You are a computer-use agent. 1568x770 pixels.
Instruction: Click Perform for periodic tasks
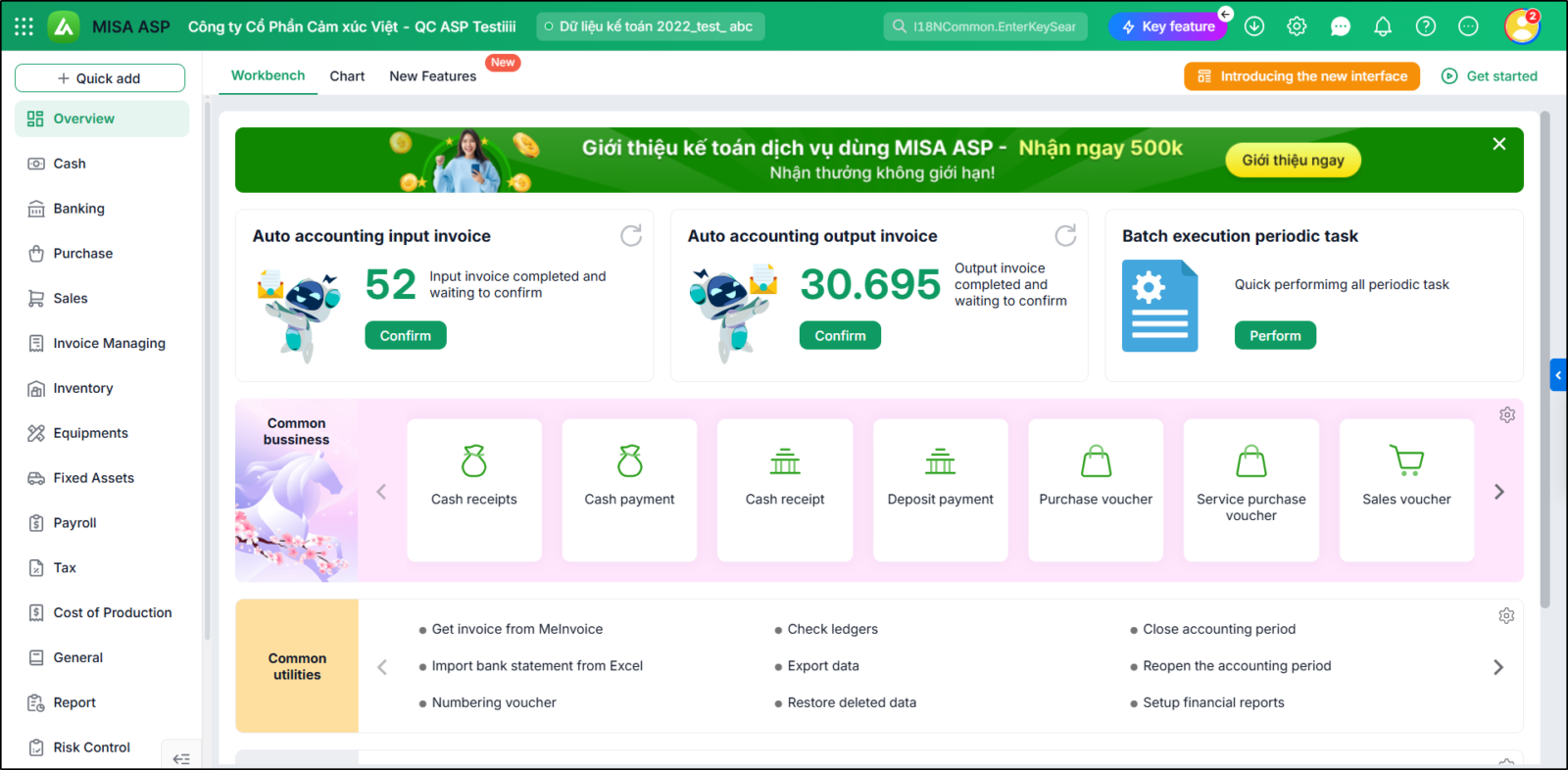point(1275,335)
